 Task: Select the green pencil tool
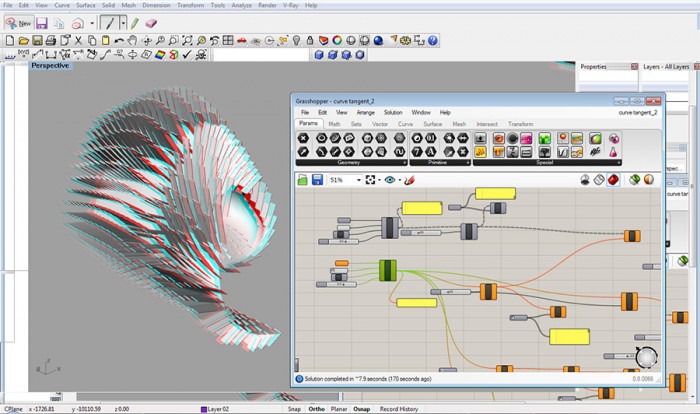pyautogui.click(x=134, y=23)
